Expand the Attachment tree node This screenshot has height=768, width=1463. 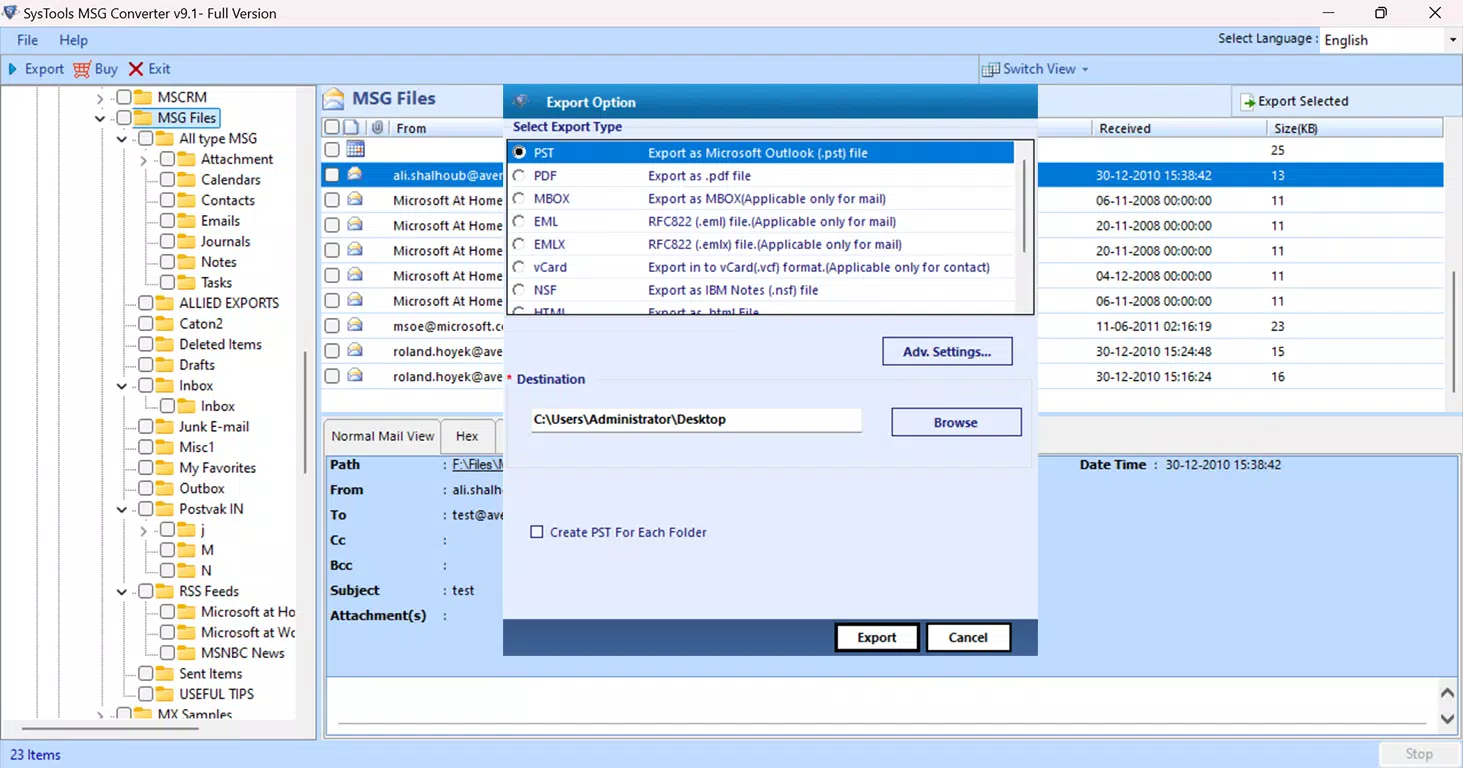(144, 159)
